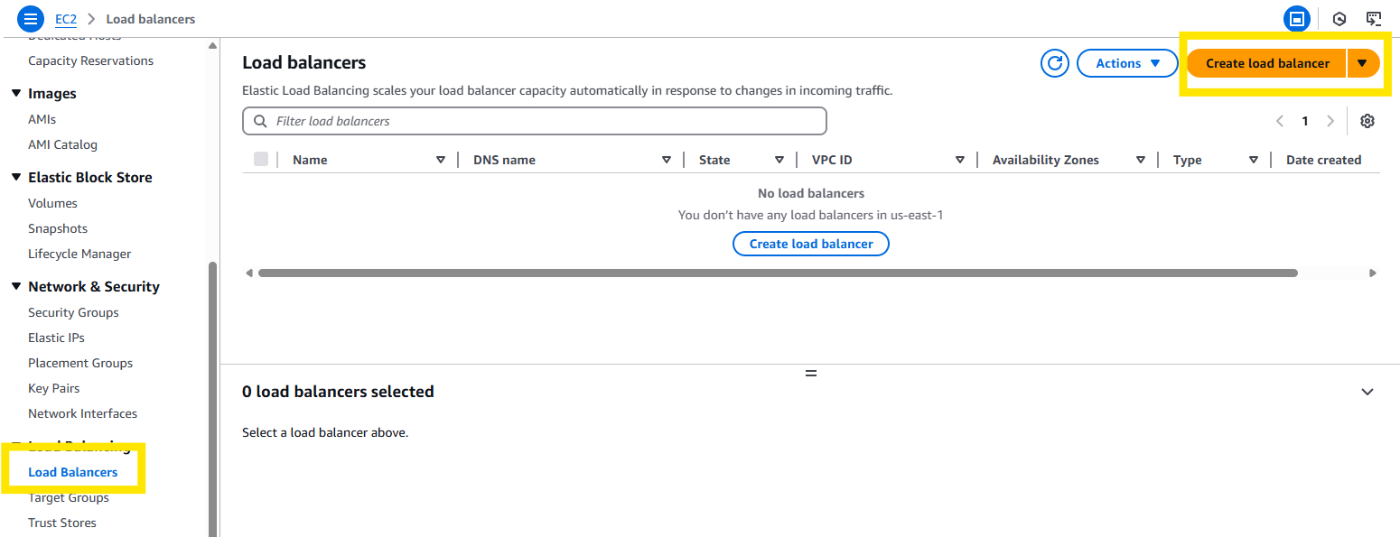Click the search magnifier icon
Screen dimensions: 1400x537
261,121
